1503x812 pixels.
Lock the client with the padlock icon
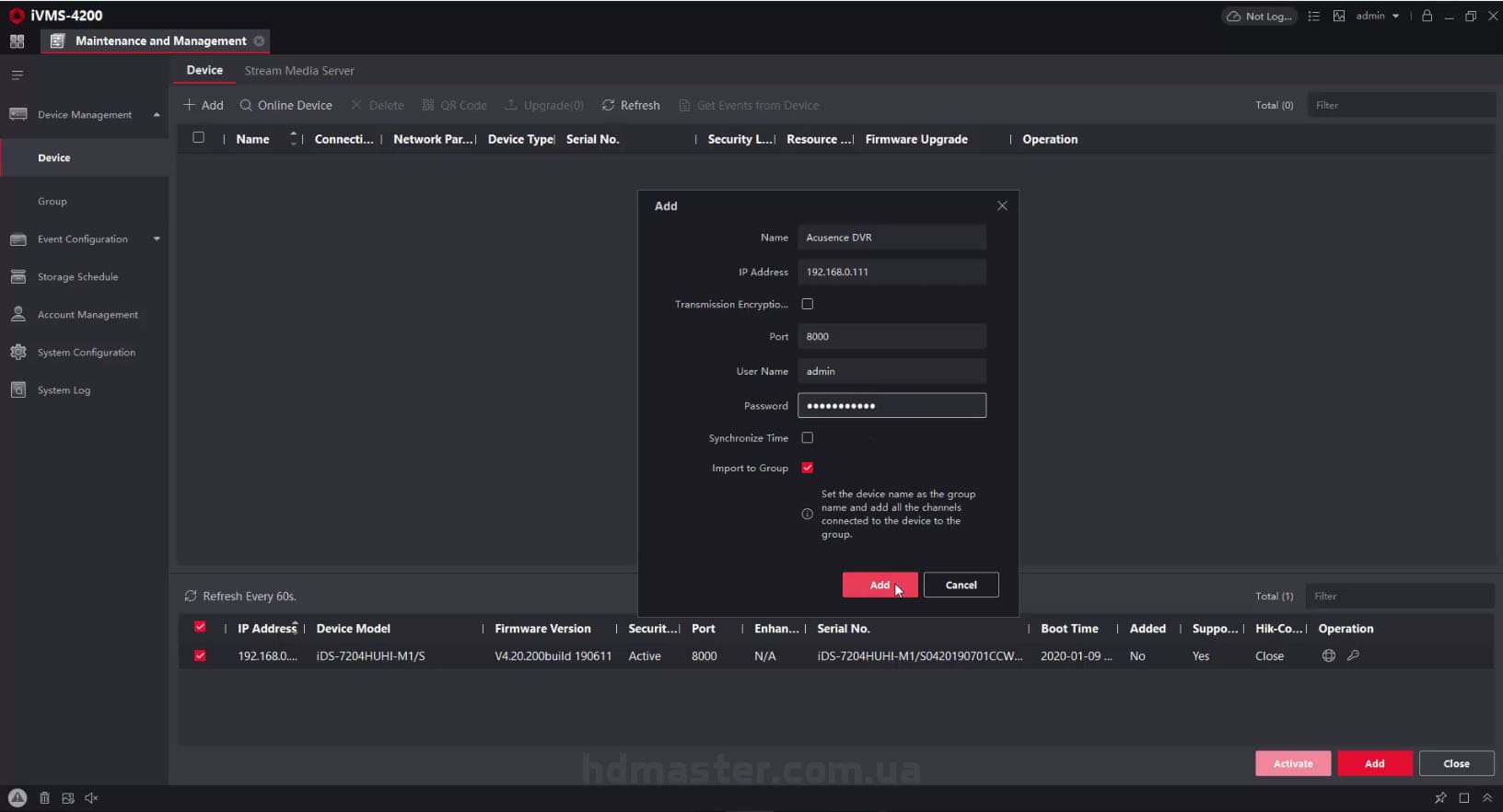(x=1427, y=16)
